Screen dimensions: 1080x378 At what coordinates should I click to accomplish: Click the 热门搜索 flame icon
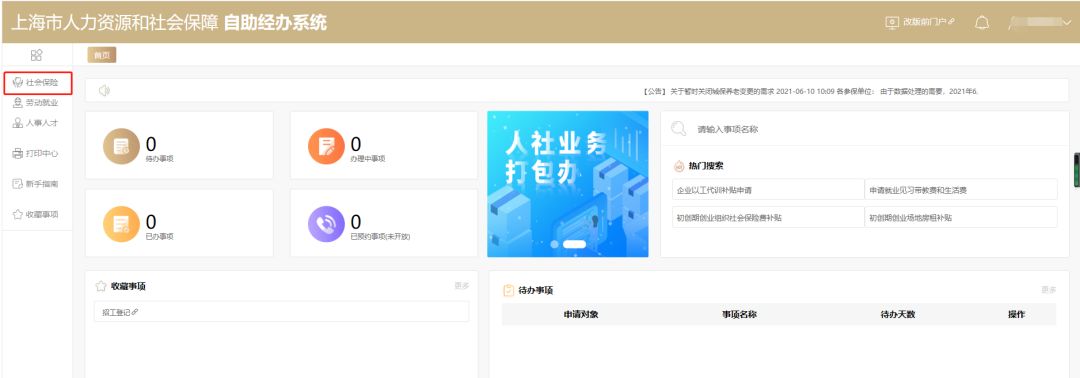click(x=678, y=166)
